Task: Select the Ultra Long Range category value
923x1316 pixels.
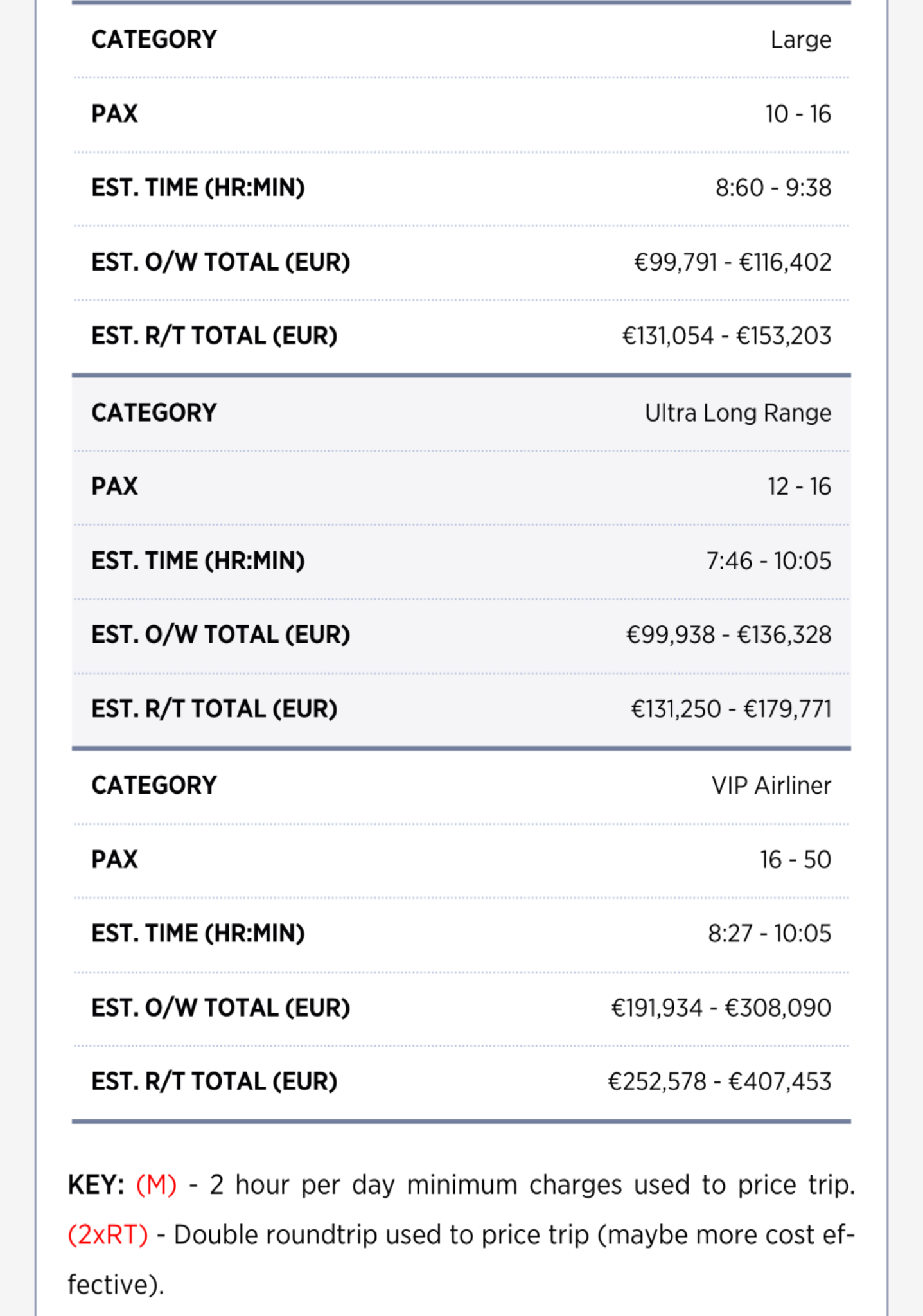Action: pyautogui.click(x=737, y=413)
